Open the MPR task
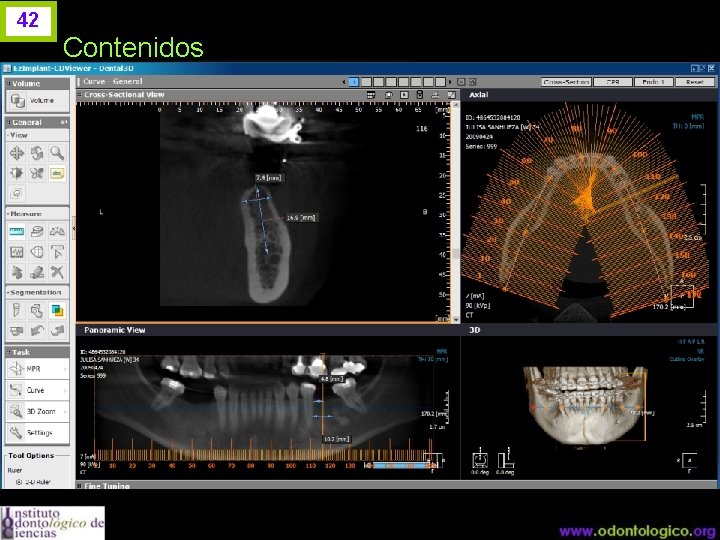The image size is (720, 540). 37,369
